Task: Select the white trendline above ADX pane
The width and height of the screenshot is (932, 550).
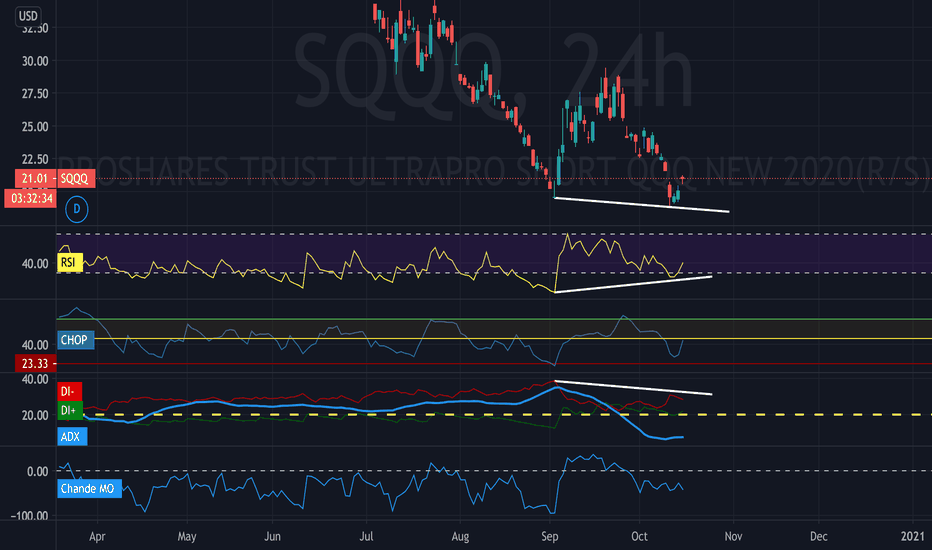Action: (x=632, y=387)
